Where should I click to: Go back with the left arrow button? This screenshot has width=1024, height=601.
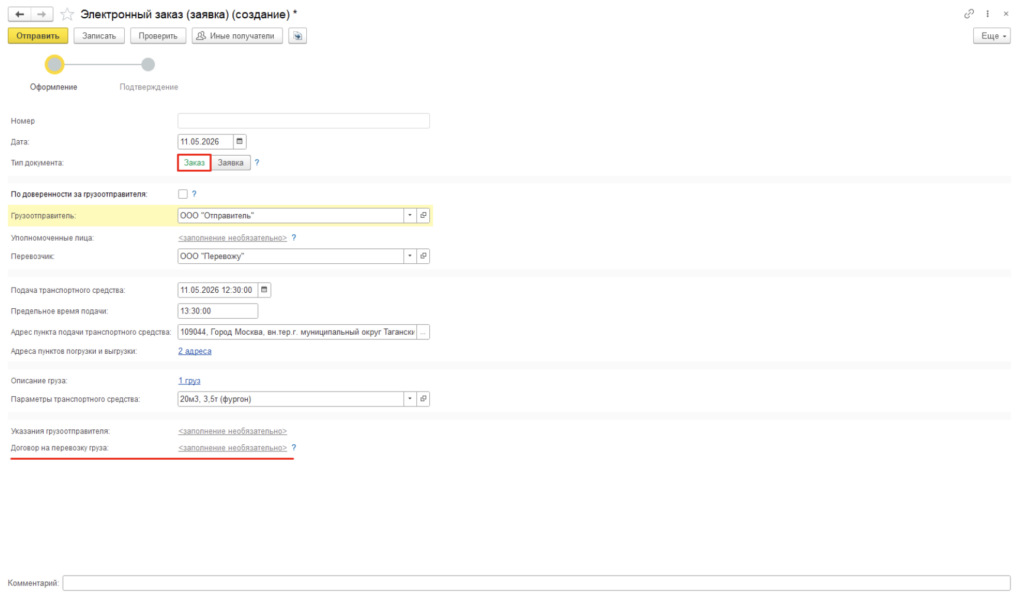(x=20, y=14)
